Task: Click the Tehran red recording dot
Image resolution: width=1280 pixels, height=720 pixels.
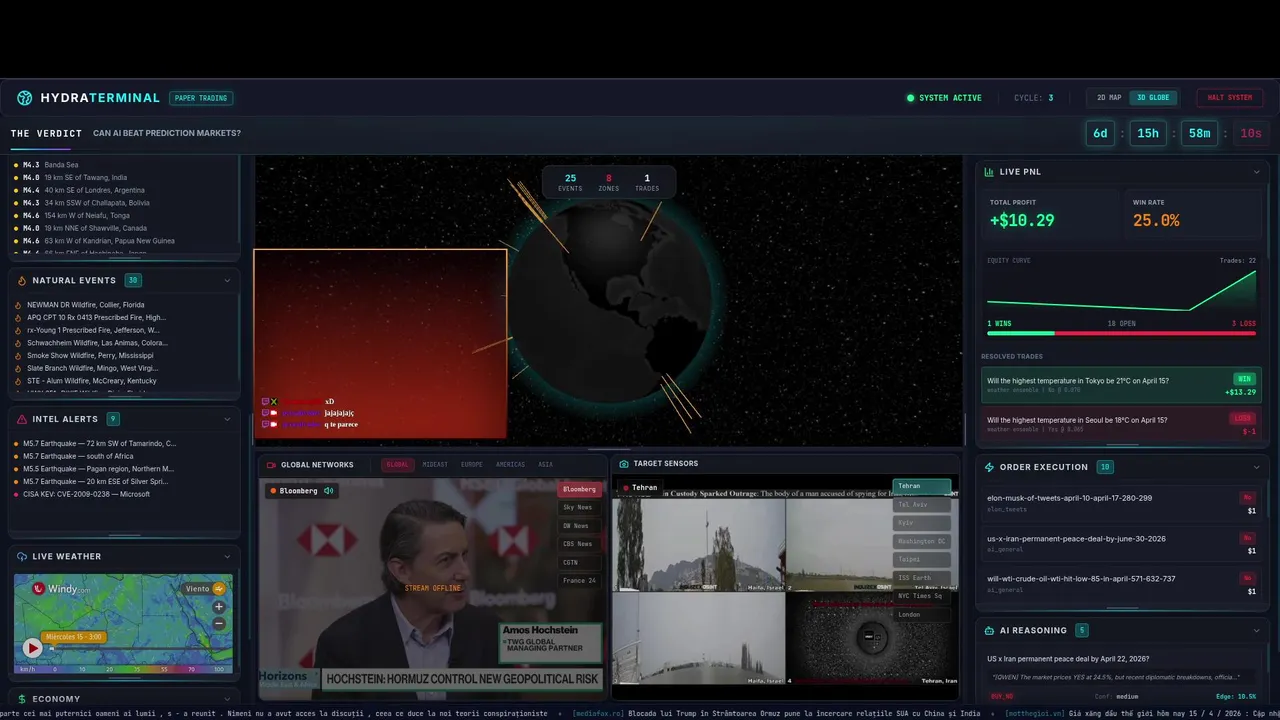Action: [626, 488]
